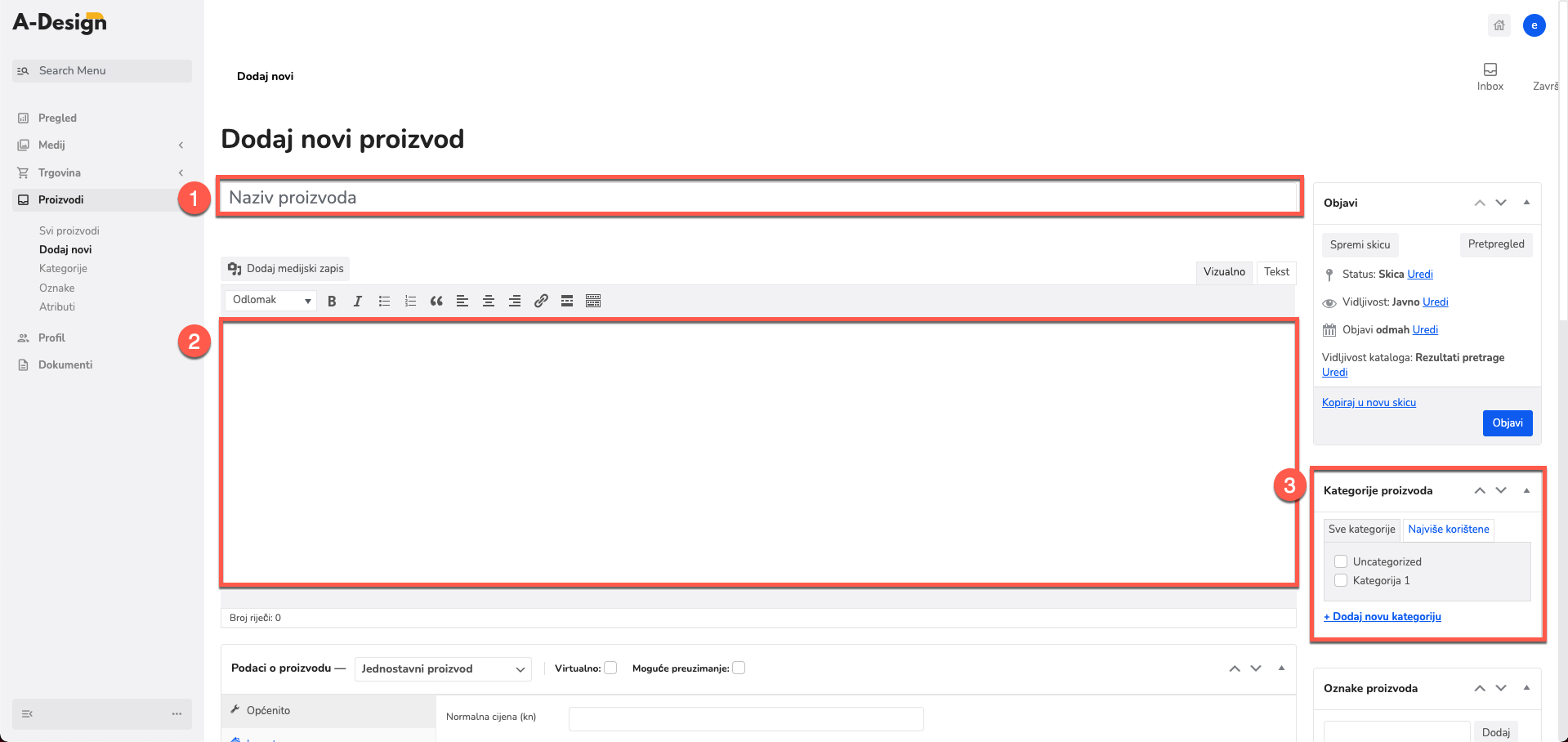Viewport: 1568px width, 742px height.
Task: Open the Inbox icon
Action: pos(1490,76)
